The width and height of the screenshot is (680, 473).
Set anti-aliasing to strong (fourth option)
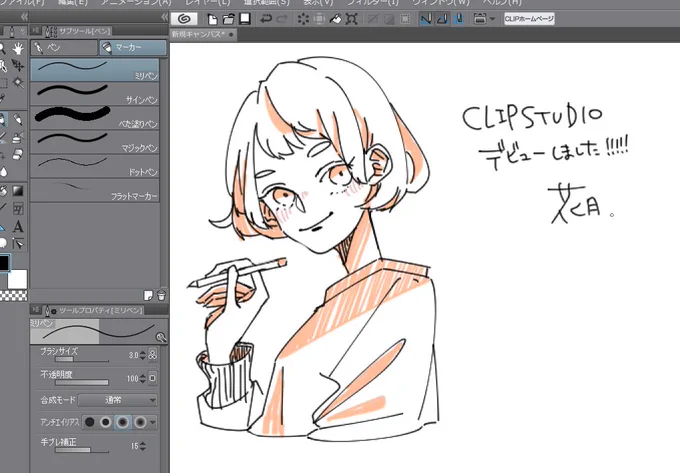(140, 422)
